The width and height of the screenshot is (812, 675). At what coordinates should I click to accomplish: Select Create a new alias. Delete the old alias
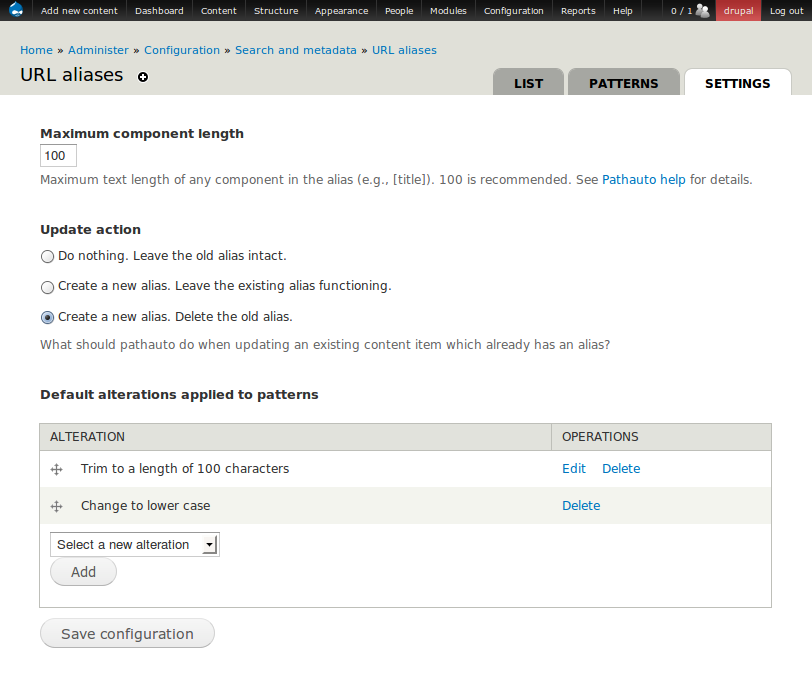47,318
